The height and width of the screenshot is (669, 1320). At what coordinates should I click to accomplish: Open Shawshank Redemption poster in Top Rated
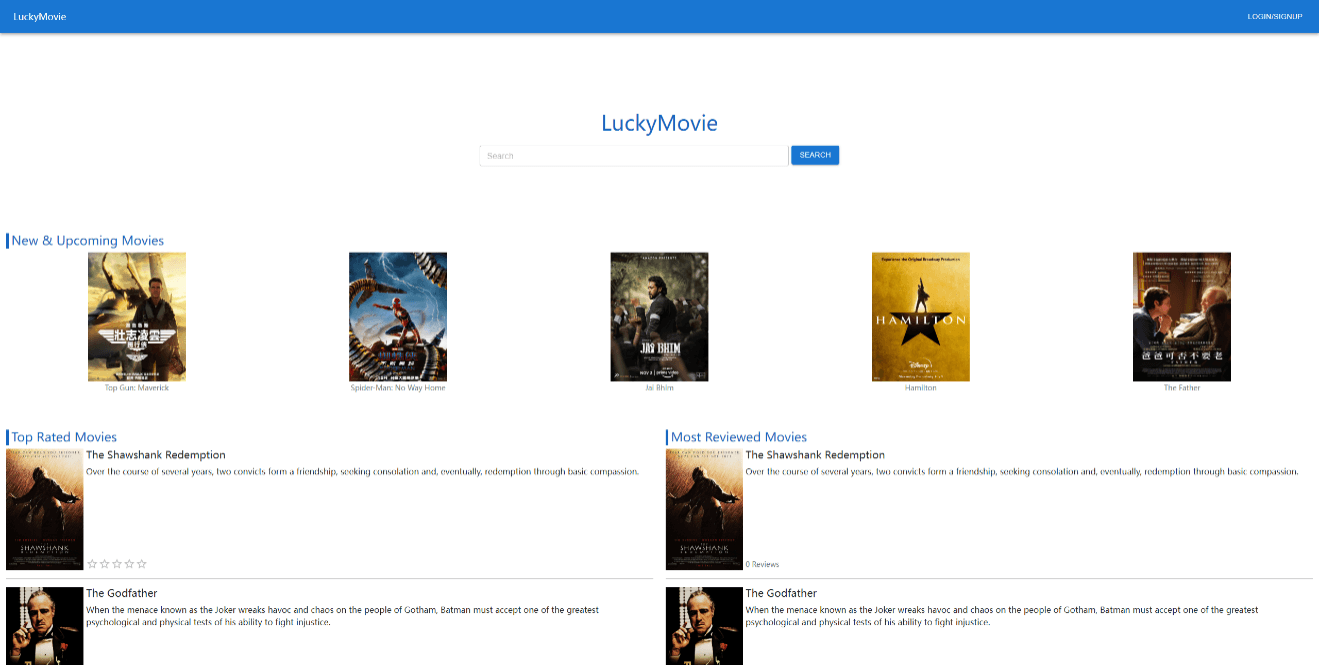click(45, 509)
